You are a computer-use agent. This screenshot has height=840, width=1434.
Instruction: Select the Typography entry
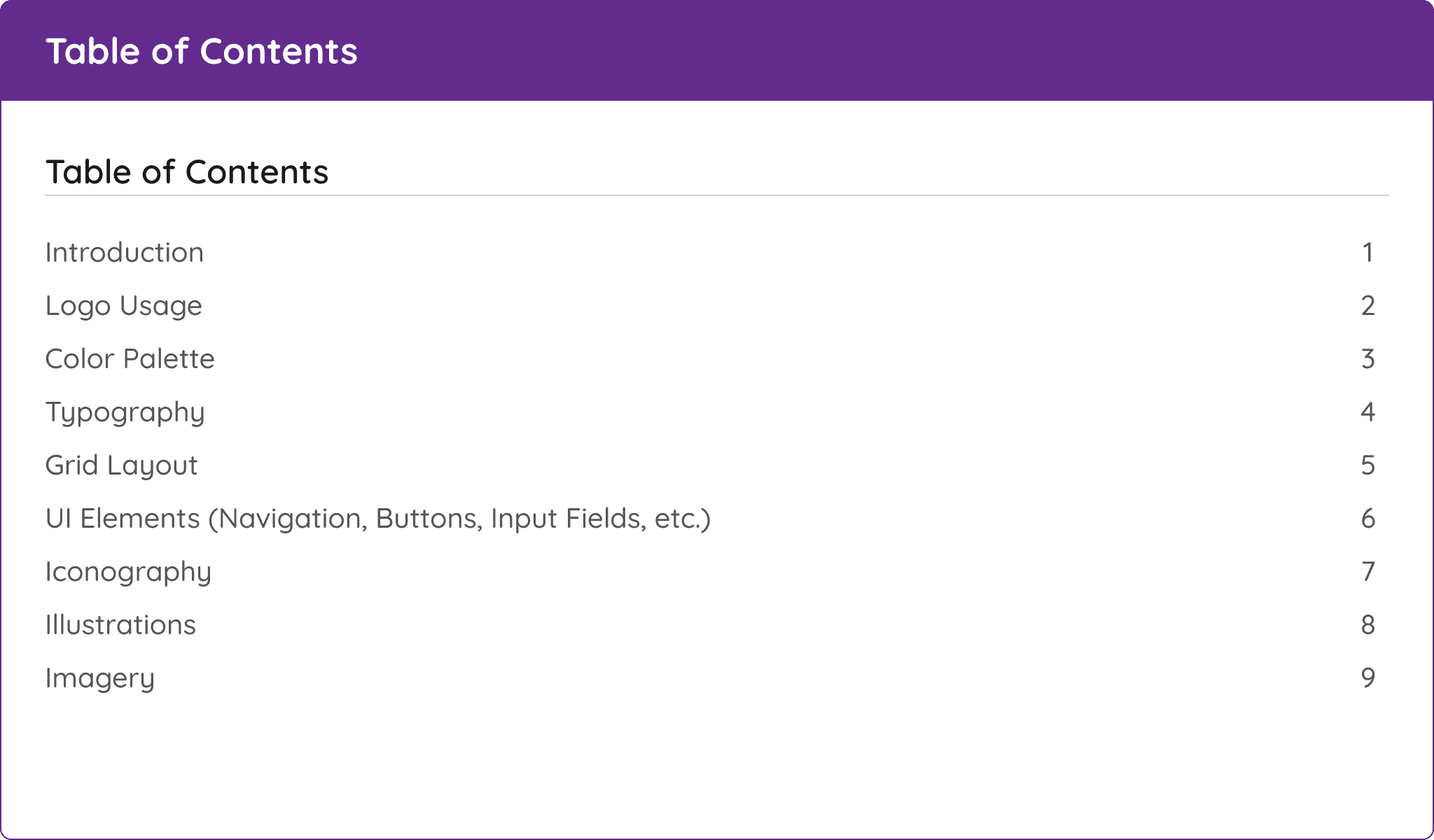125,412
